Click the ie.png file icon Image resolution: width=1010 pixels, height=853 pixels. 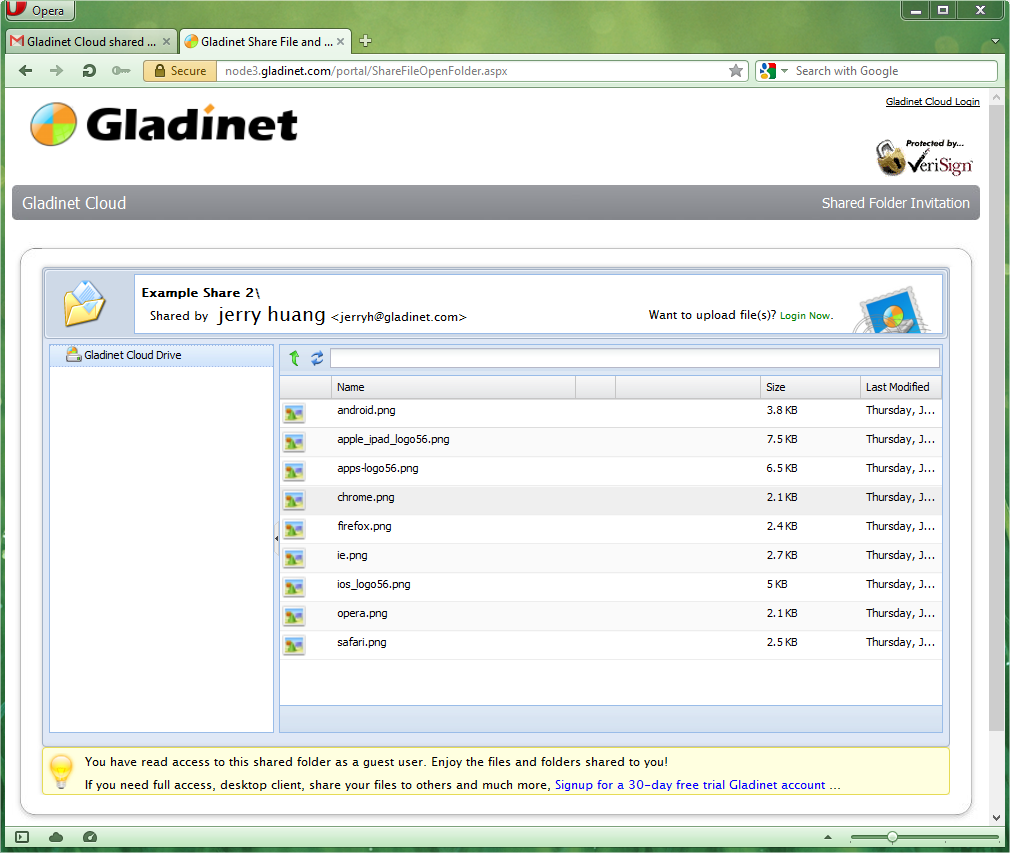294,558
